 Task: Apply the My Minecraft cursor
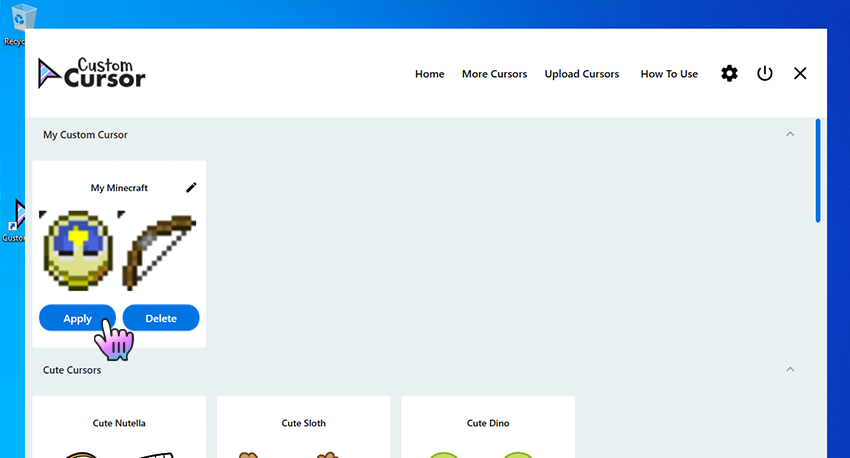click(x=78, y=318)
